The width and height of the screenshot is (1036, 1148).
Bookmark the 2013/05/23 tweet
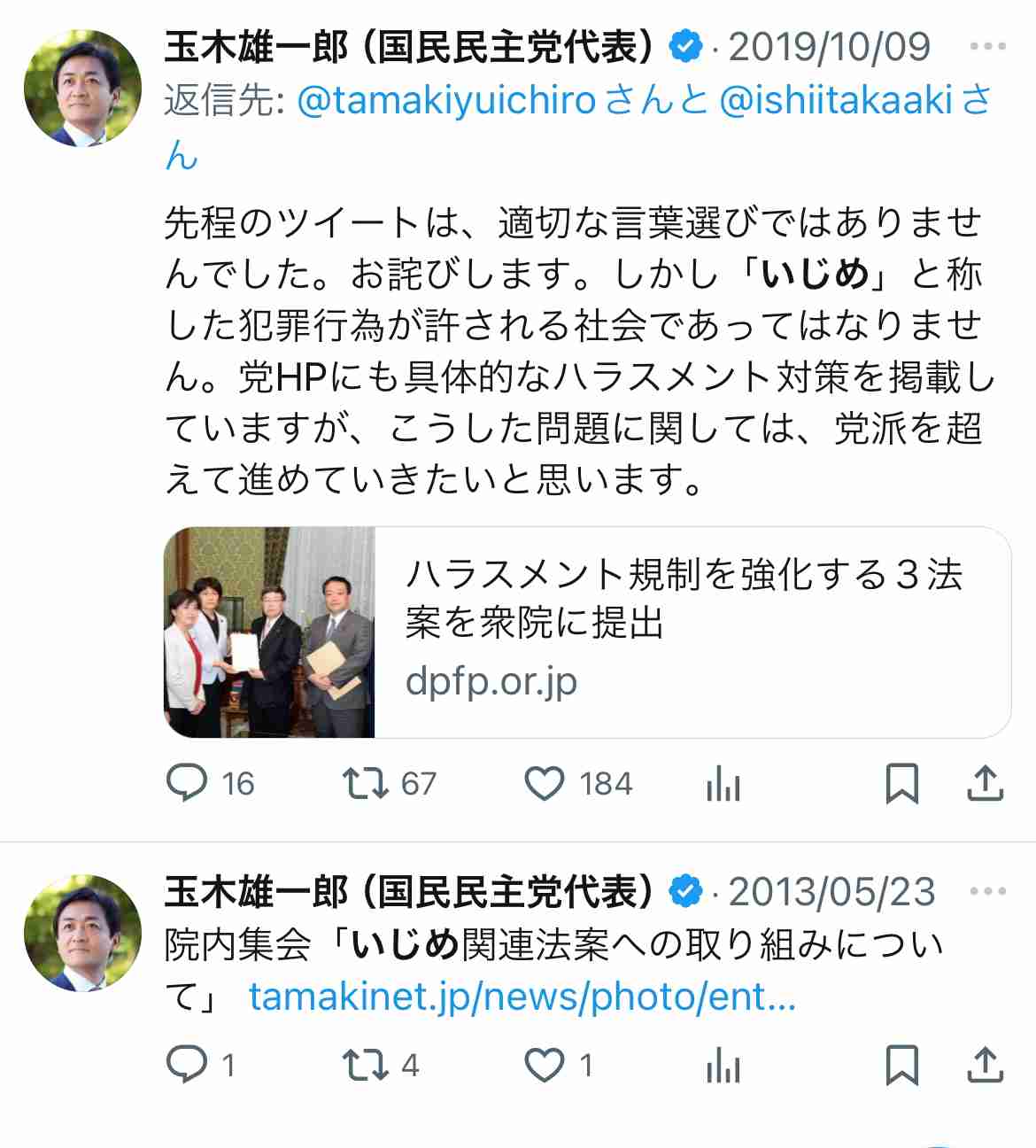(902, 1065)
